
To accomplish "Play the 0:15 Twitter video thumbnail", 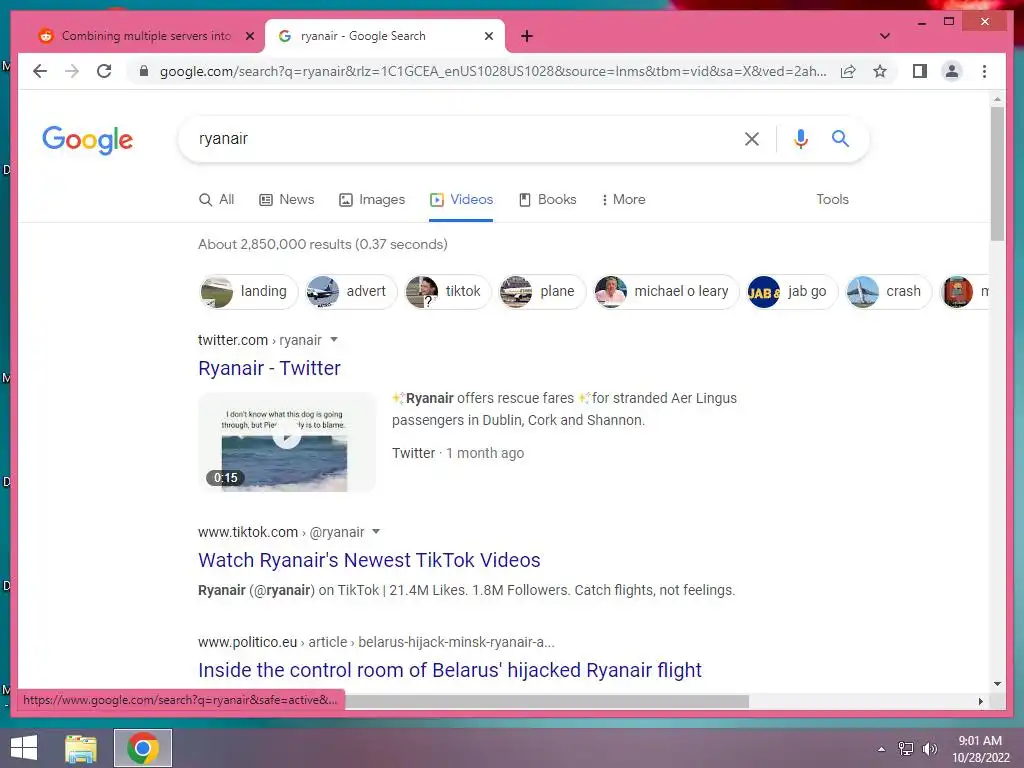I will tap(287, 441).
